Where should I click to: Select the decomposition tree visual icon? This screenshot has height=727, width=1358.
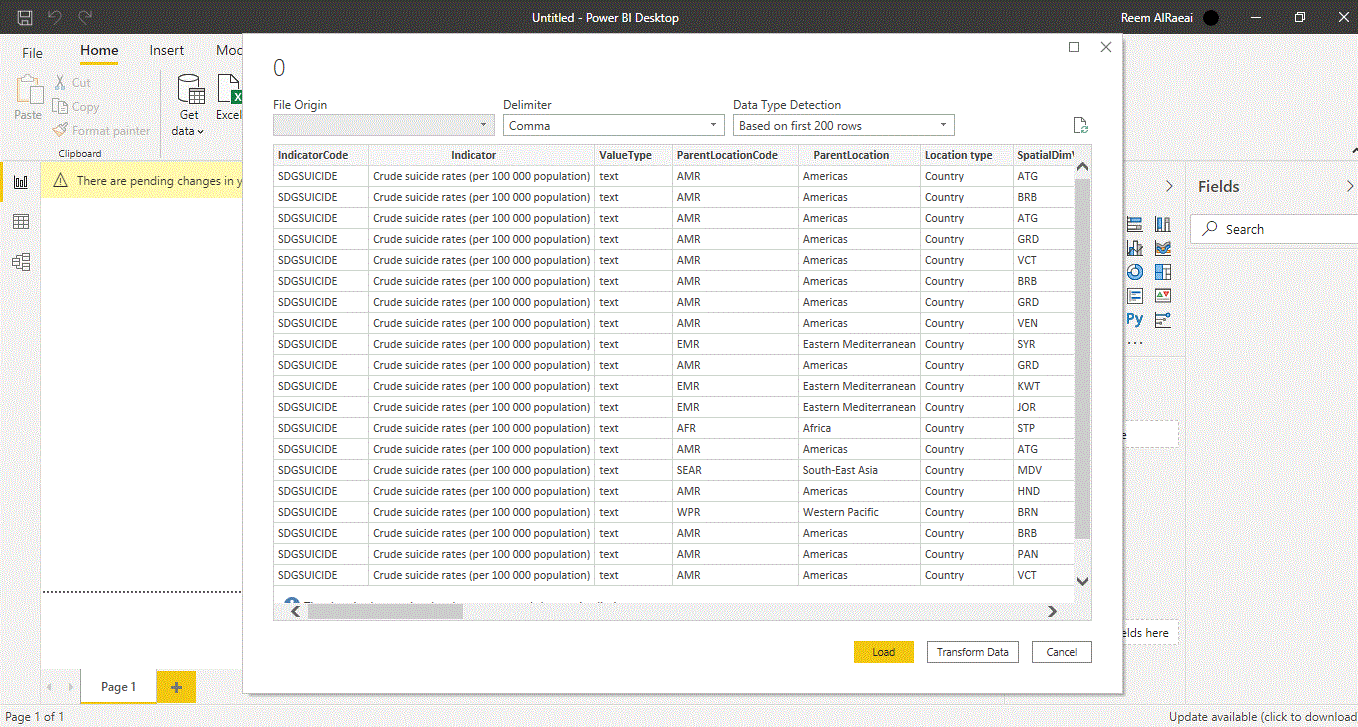coord(1162,320)
